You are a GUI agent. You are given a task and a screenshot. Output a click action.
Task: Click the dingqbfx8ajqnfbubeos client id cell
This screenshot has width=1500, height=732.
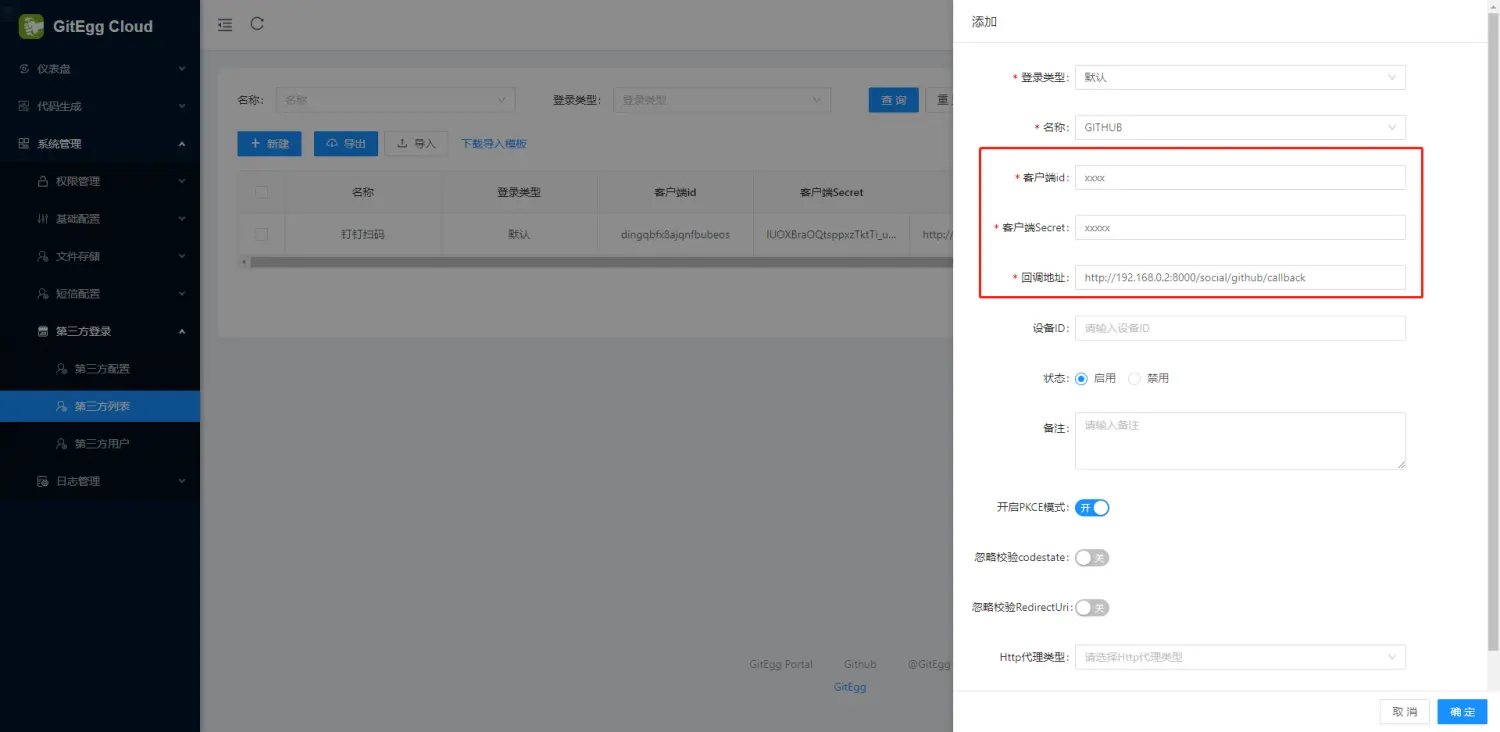coord(675,234)
